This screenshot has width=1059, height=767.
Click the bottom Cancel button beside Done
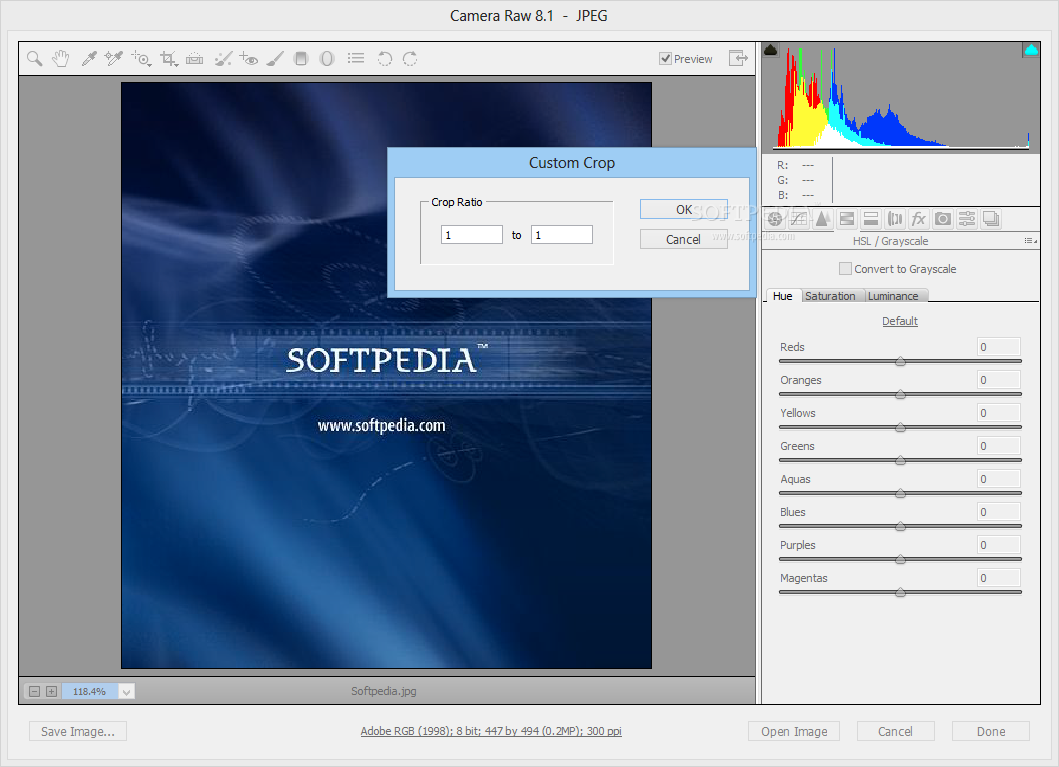[x=896, y=731]
